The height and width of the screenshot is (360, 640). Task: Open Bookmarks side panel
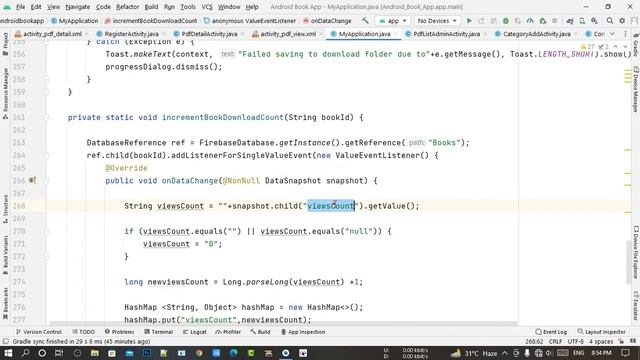(x=5, y=303)
